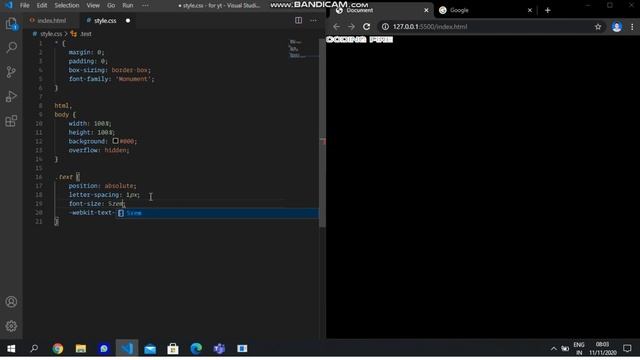
Task: Open Windows taskbar search
Action: point(34,349)
